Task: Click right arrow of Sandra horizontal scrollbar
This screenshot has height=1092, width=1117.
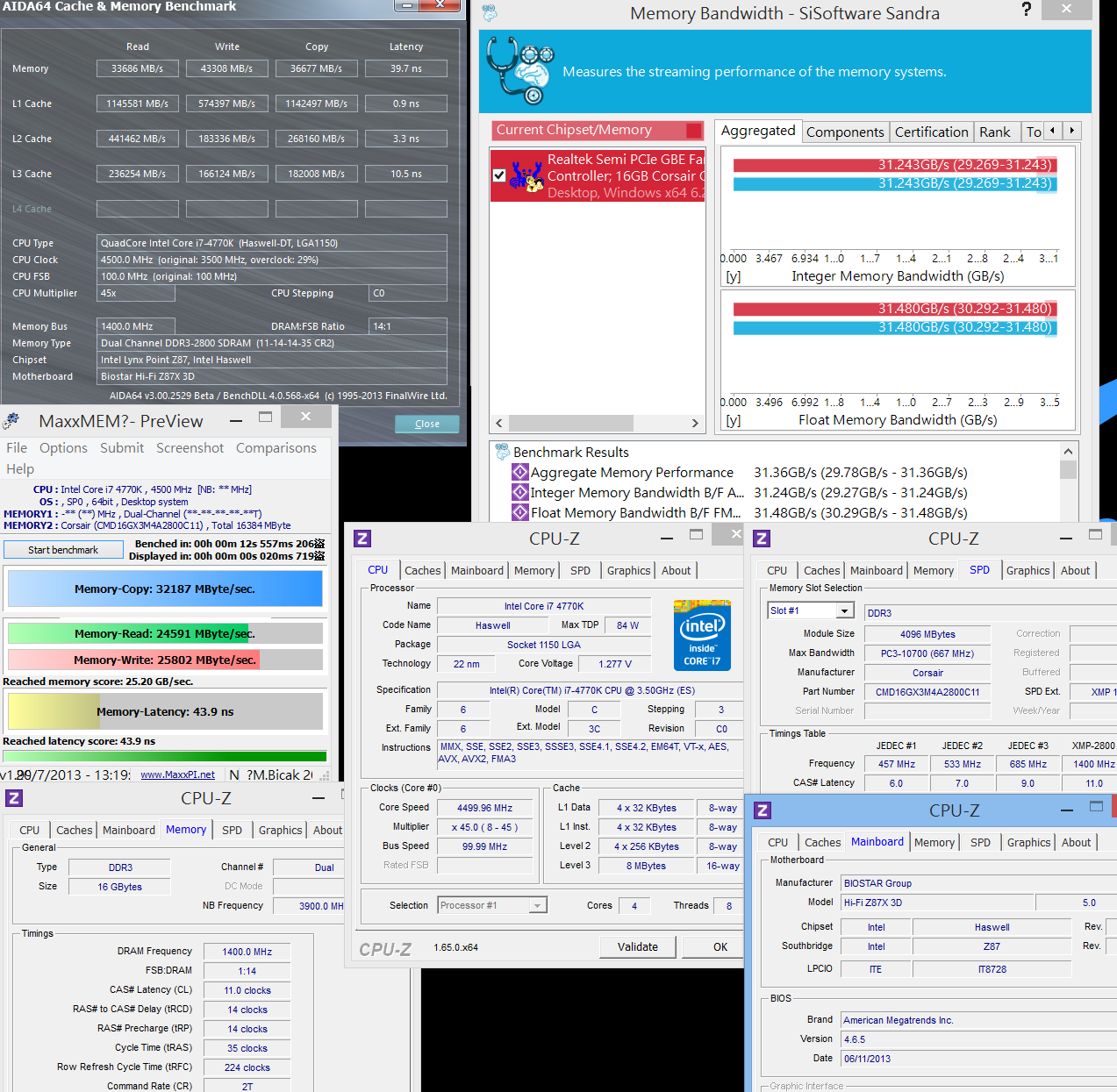Action: (695, 423)
